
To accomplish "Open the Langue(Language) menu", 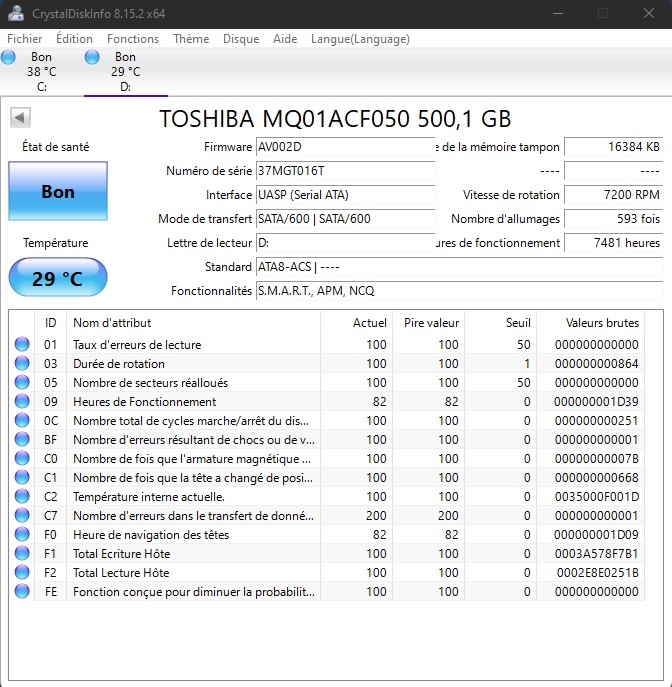I will tap(360, 39).
